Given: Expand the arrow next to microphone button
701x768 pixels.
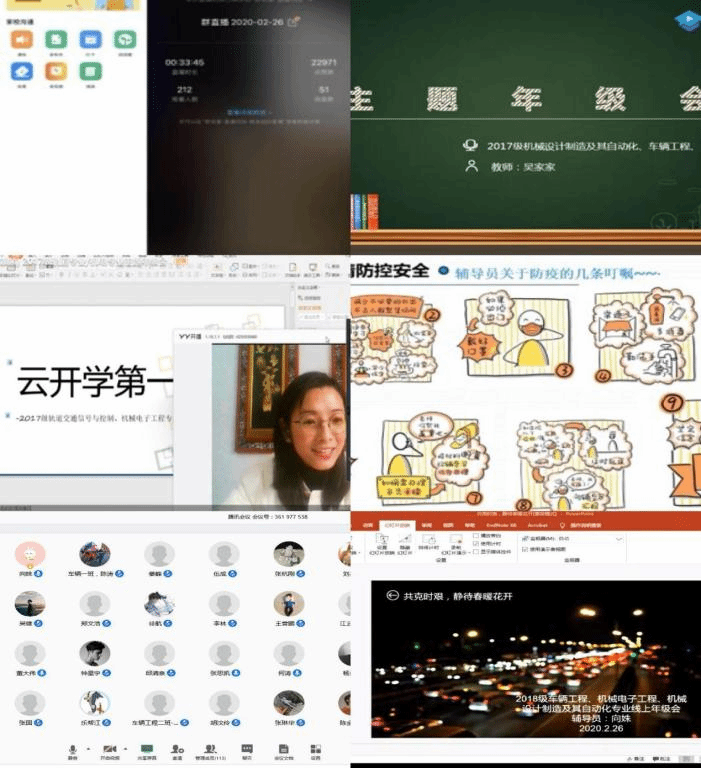Looking at the screenshot, I should [87, 748].
